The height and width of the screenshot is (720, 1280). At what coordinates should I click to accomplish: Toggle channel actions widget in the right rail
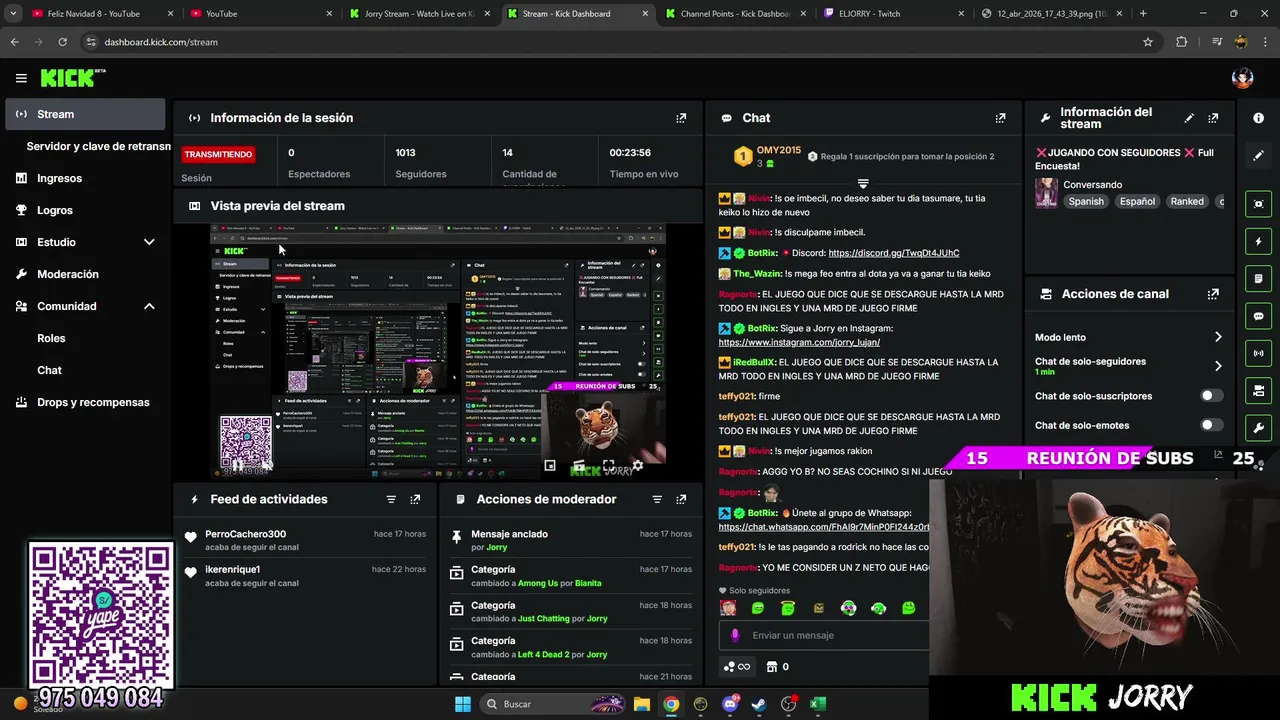point(1258,390)
